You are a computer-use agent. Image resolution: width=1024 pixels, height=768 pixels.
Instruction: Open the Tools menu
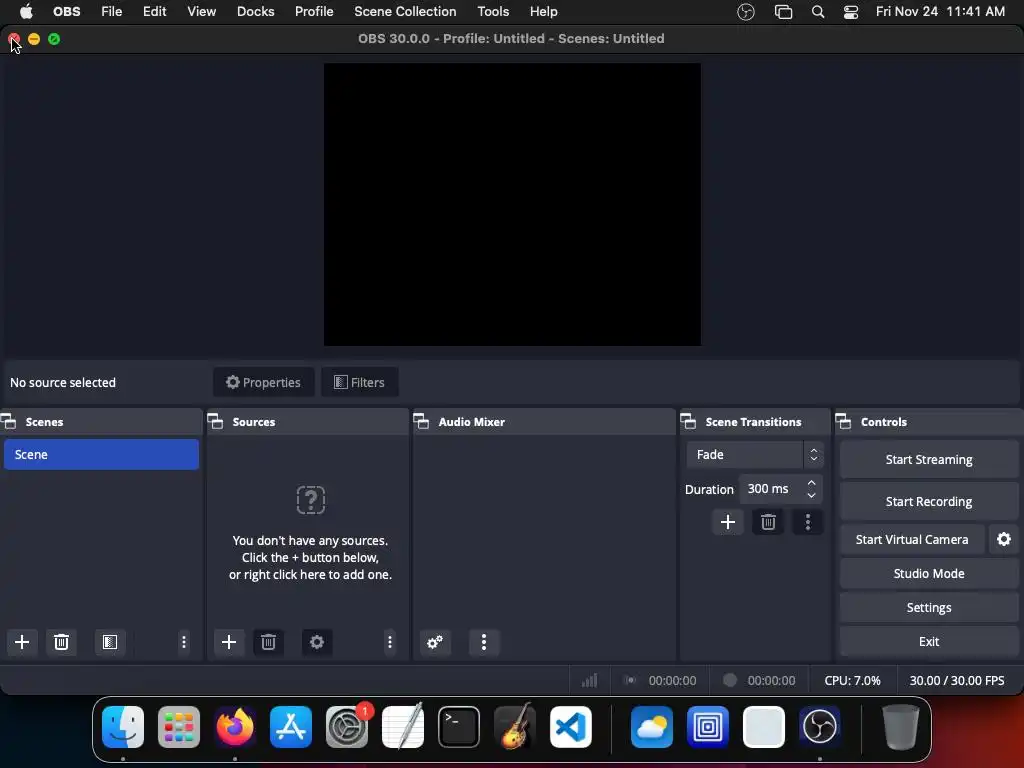pos(493,12)
